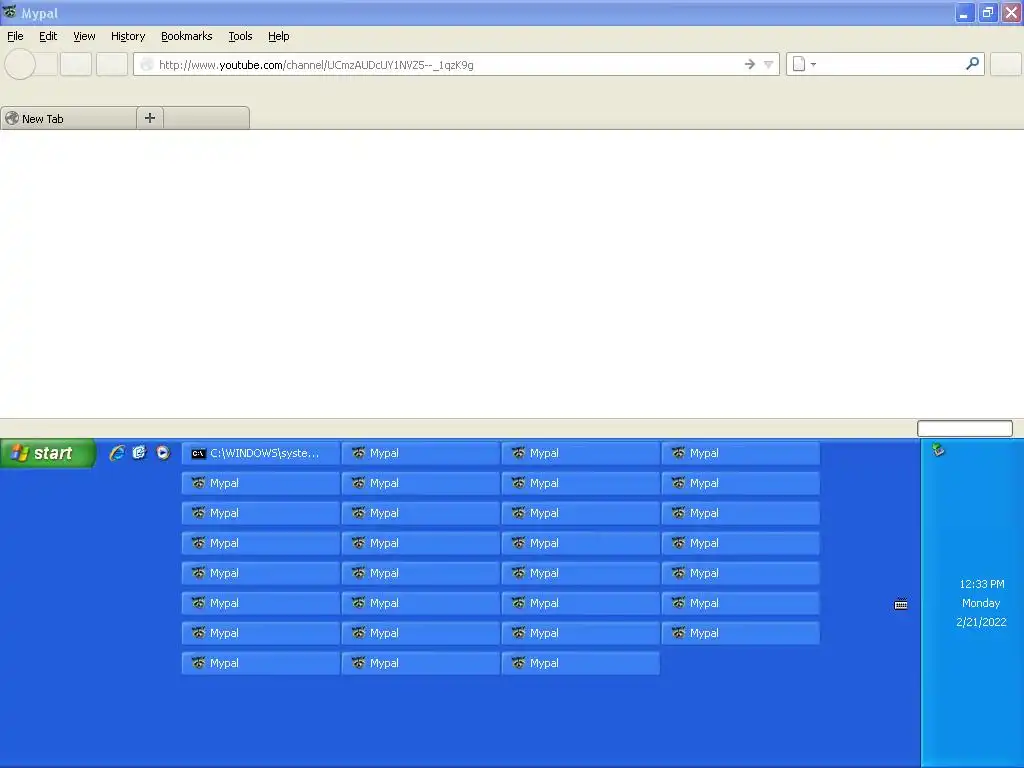Click the 2/21/2022 date in the tray
Viewport: 1024px width, 768px height.
tap(981, 622)
